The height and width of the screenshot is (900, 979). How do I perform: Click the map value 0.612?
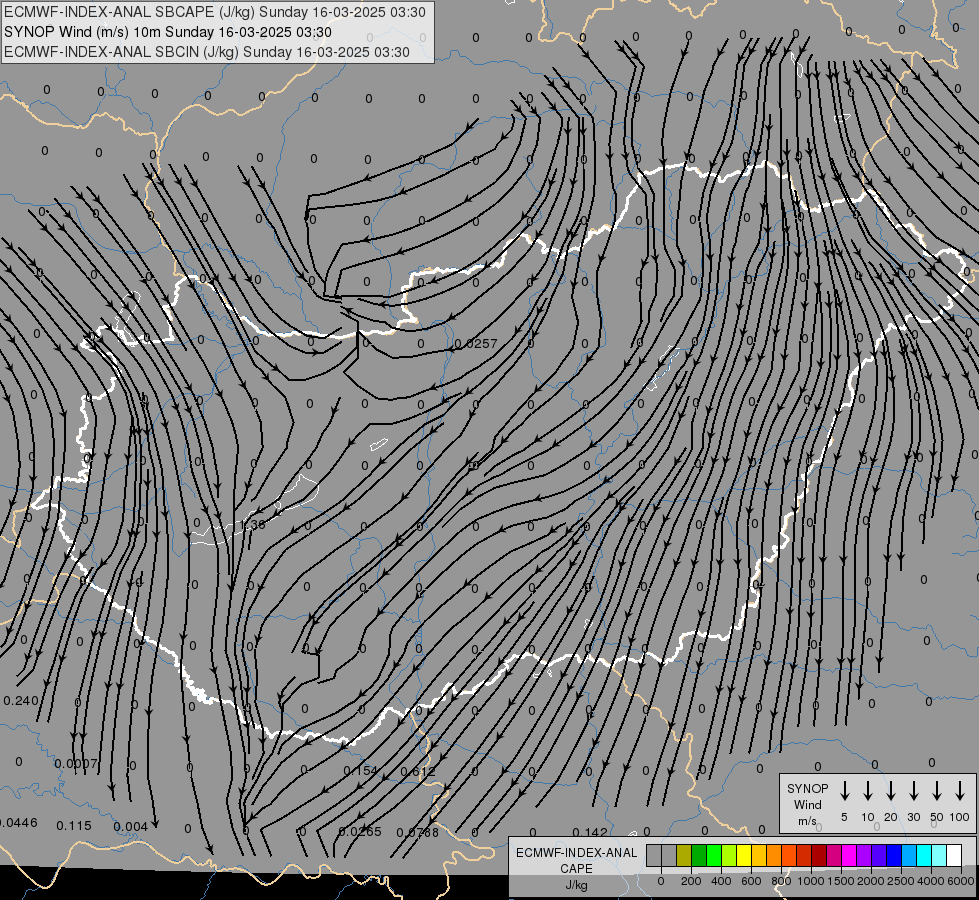point(418,771)
